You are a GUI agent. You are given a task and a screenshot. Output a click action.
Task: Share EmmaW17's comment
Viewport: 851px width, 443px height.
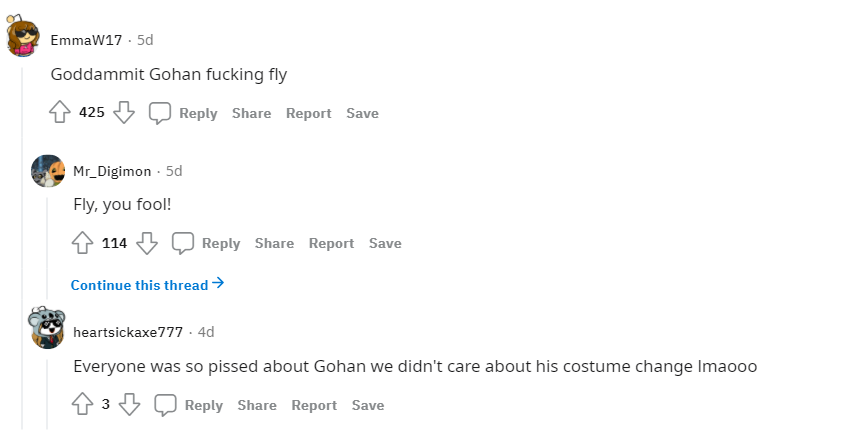[x=251, y=113]
